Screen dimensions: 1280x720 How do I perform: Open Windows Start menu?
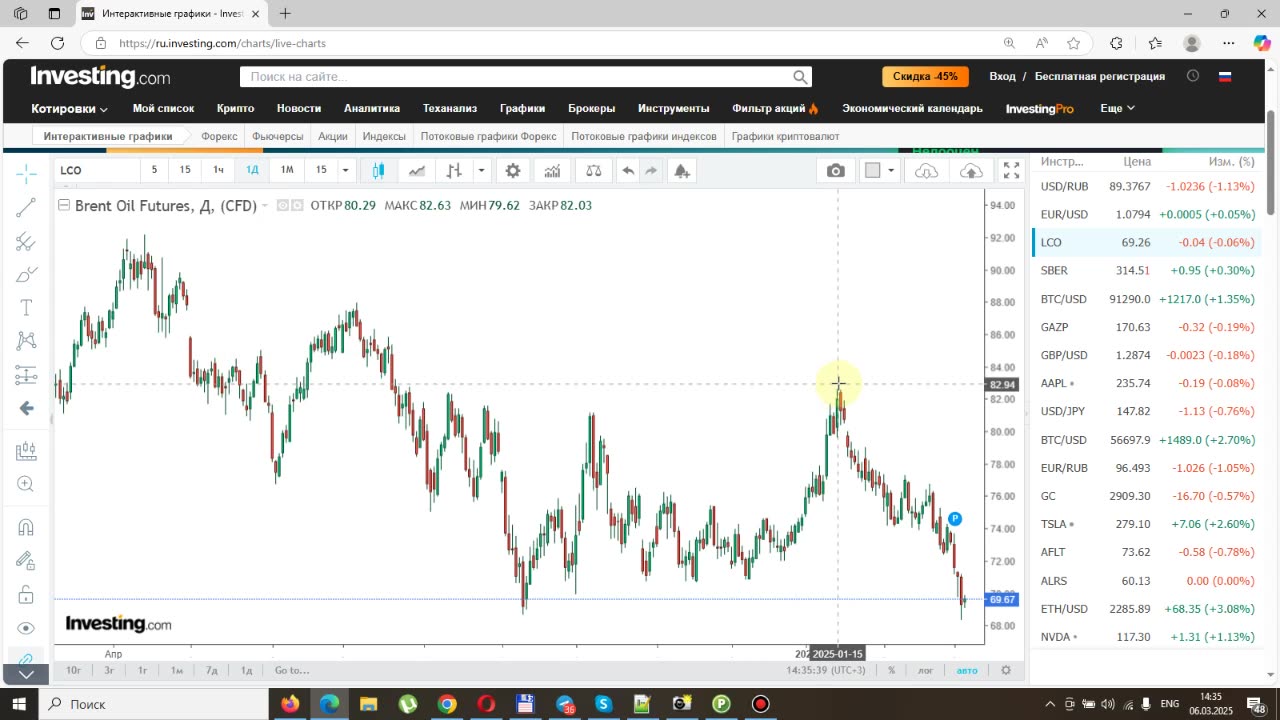(20, 704)
